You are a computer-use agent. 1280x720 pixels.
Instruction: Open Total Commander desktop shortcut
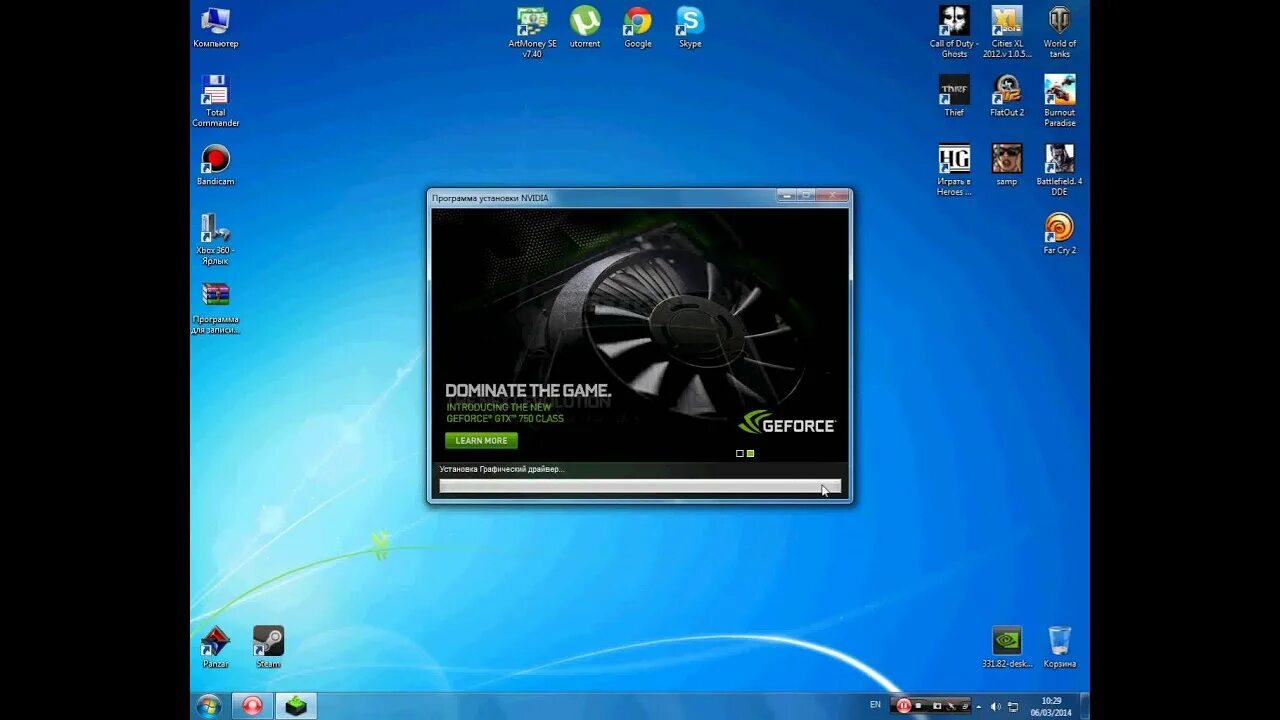(215, 101)
